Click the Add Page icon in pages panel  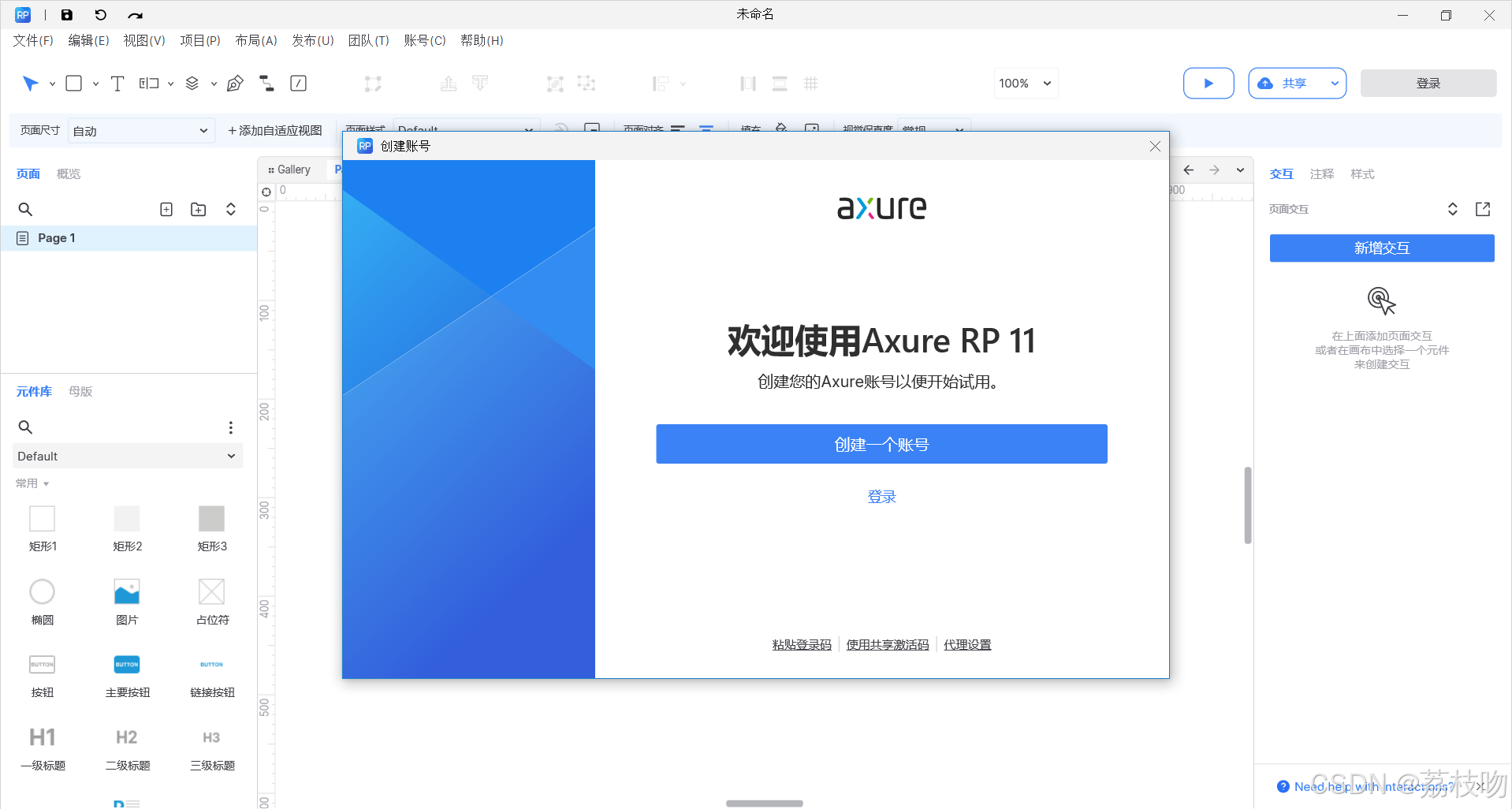tap(166, 209)
